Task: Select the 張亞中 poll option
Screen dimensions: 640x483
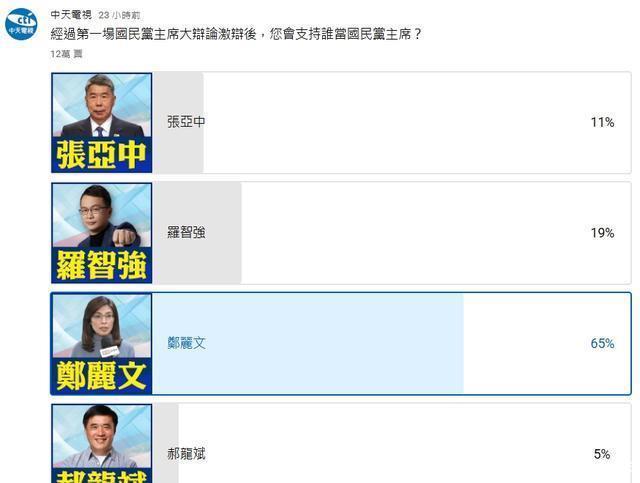Action: [x=341, y=122]
